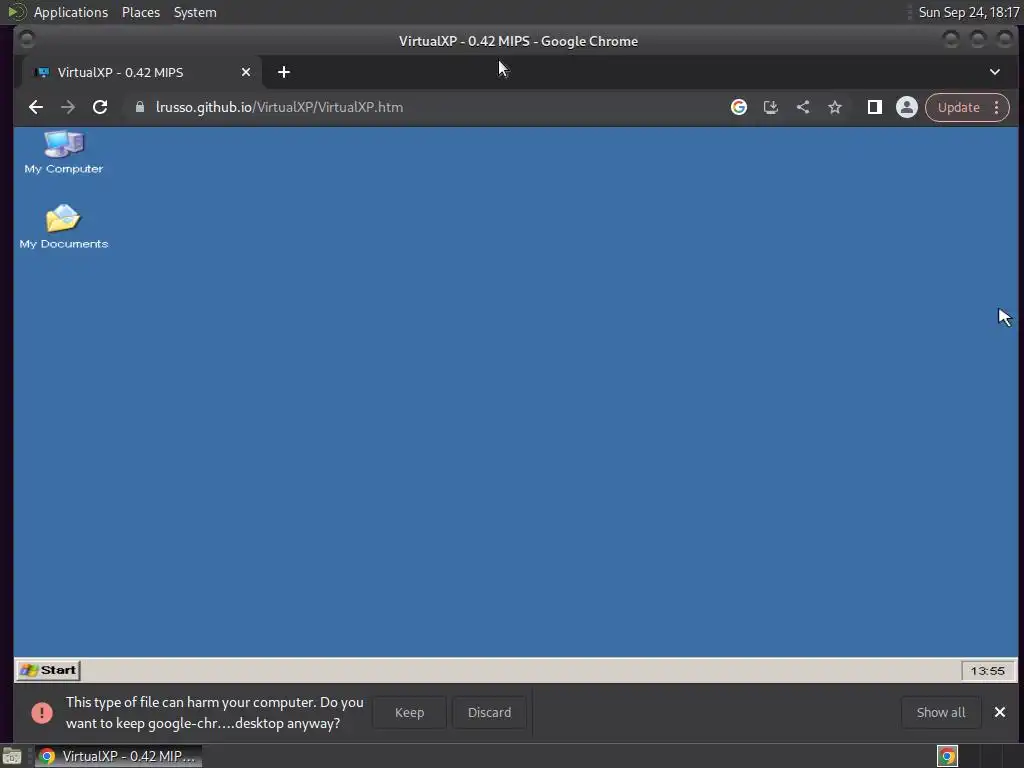The height and width of the screenshot is (768, 1024).
Task: Dismiss the downloads bar
Action: (x=1000, y=712)
